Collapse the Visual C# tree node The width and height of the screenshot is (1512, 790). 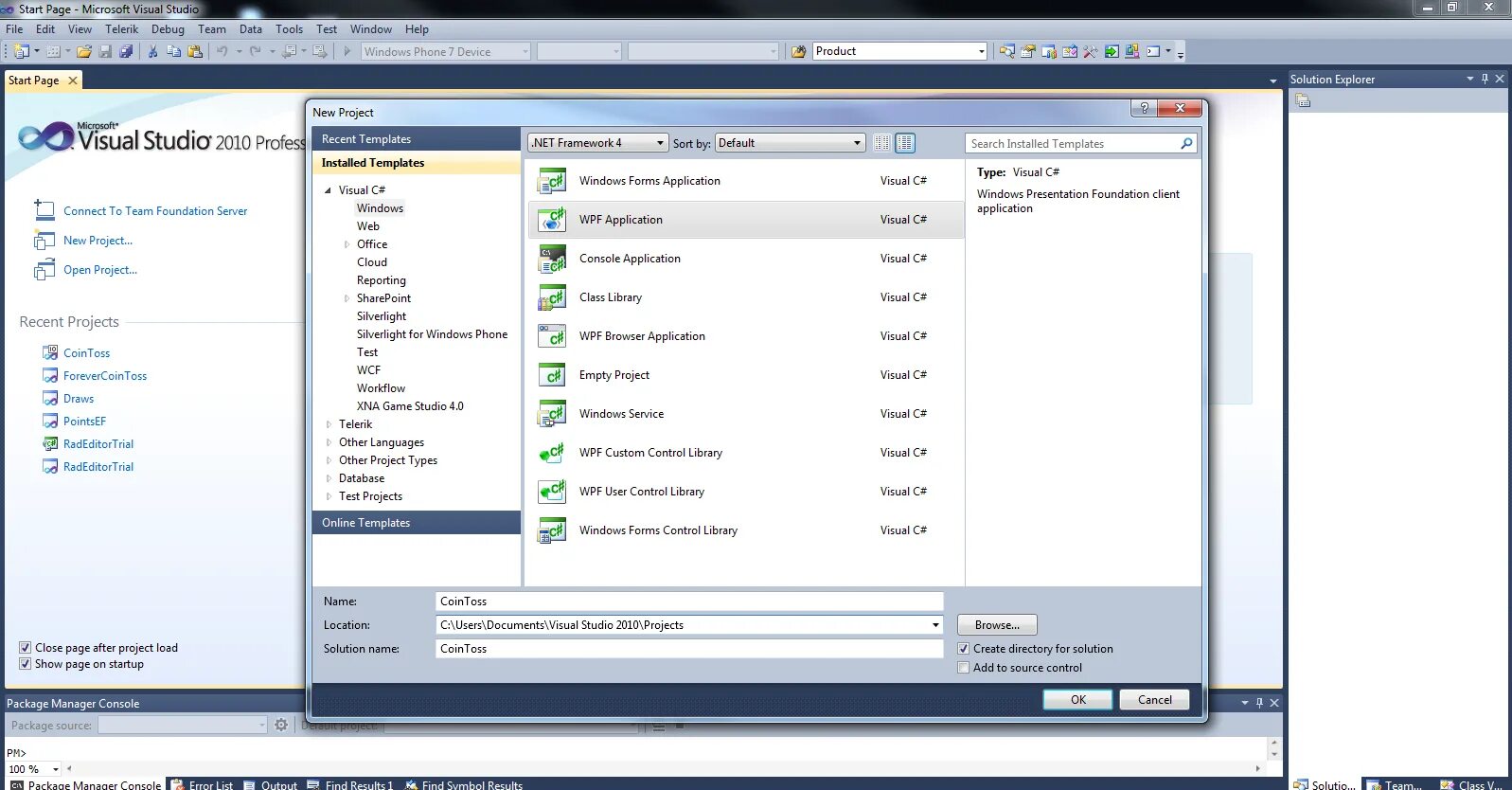(x=329, y=190)
